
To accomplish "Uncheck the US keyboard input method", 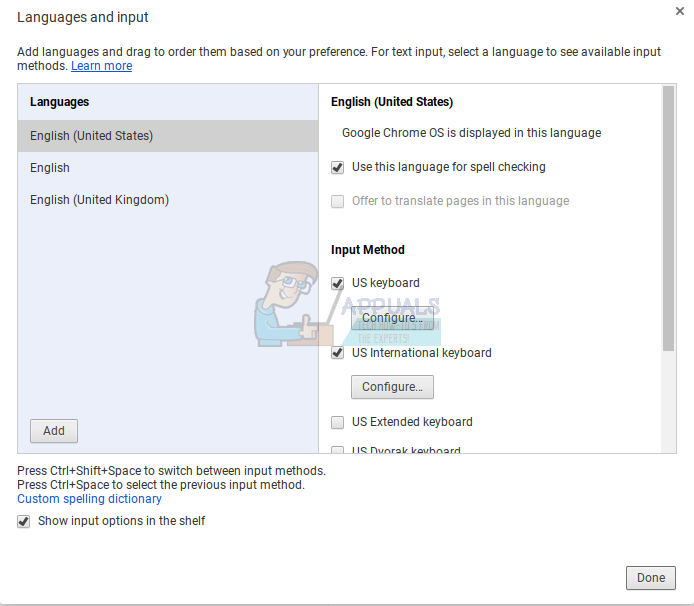I will pyautogui.click(x=338, y=283).
